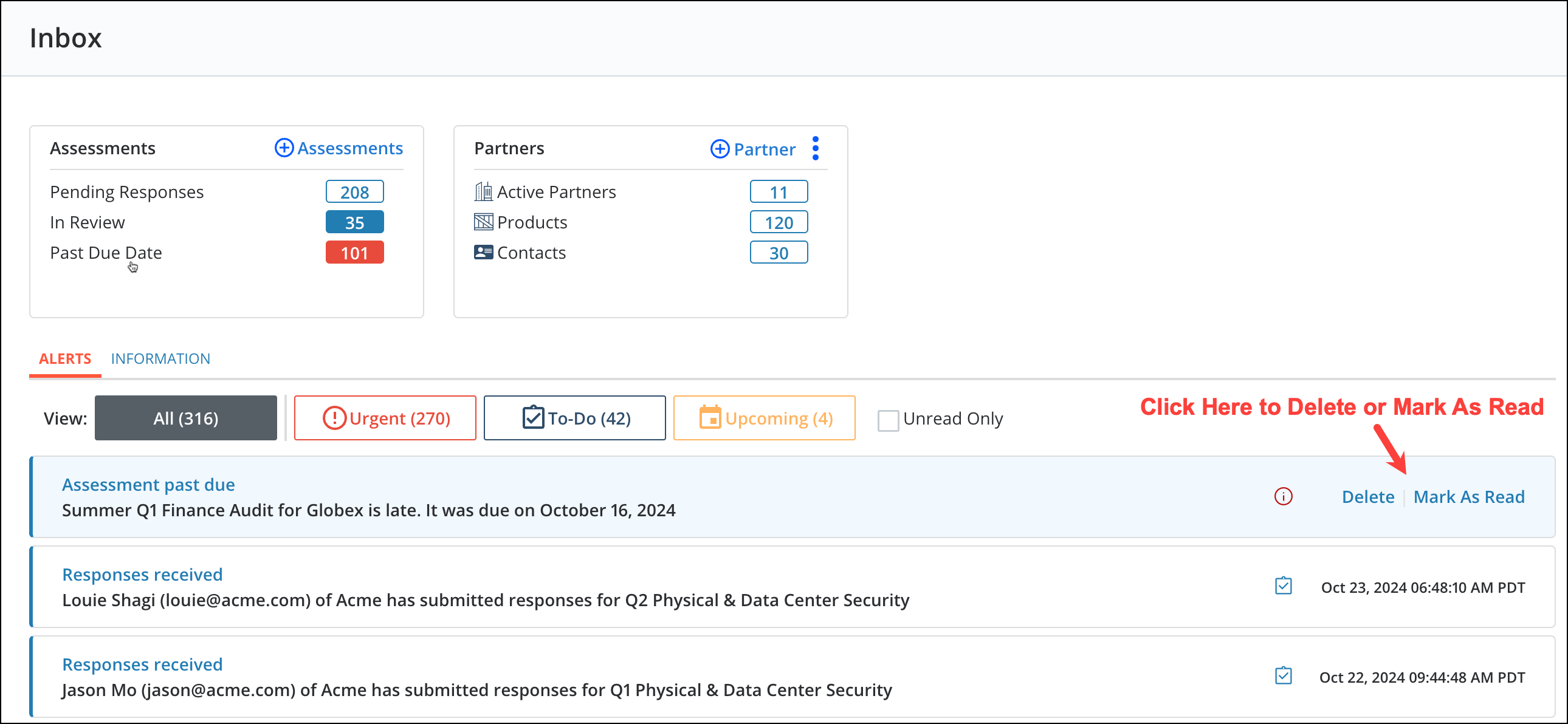
Task: Open the Past Due Date count 101
Action: pos(354,253)
